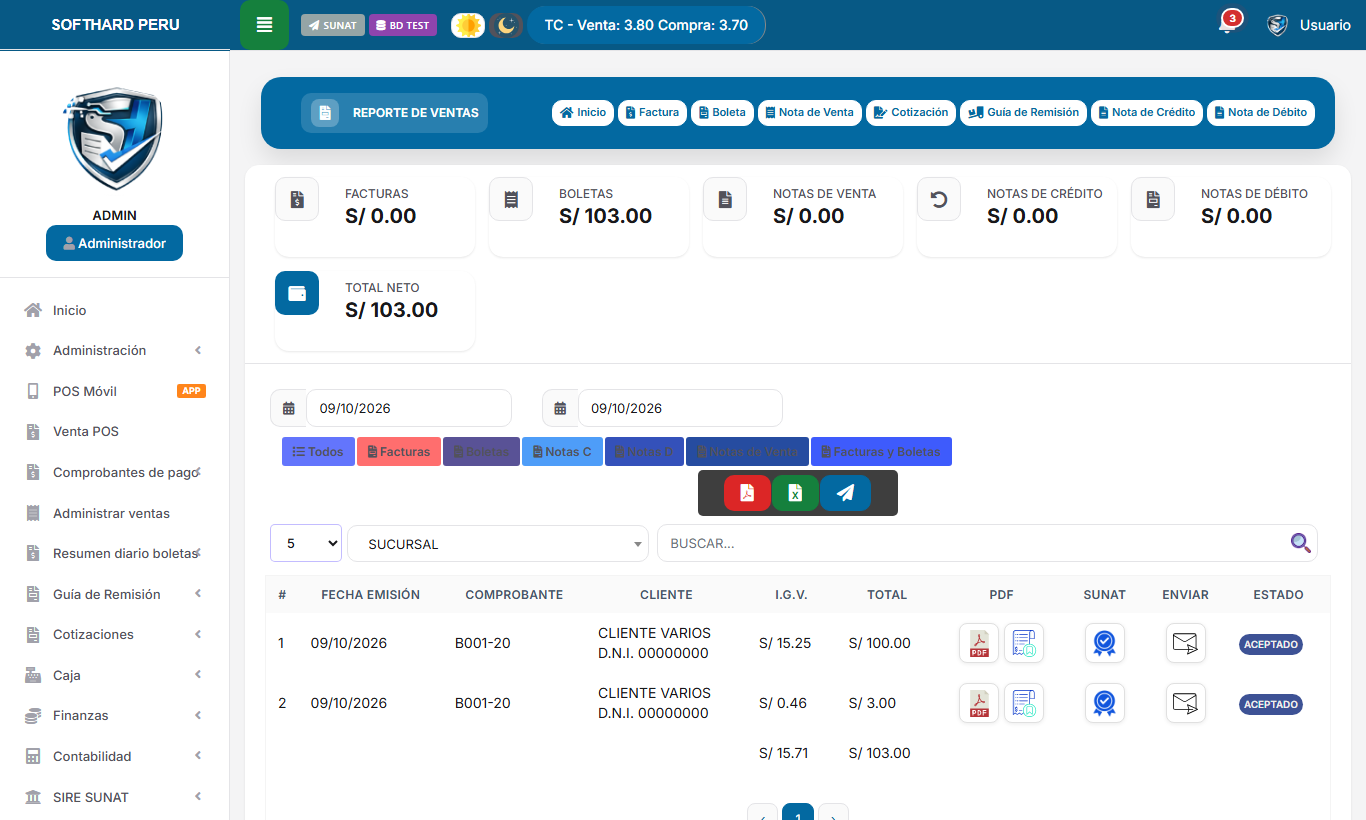Click the Total Neto wallet icon

[297, 293]
